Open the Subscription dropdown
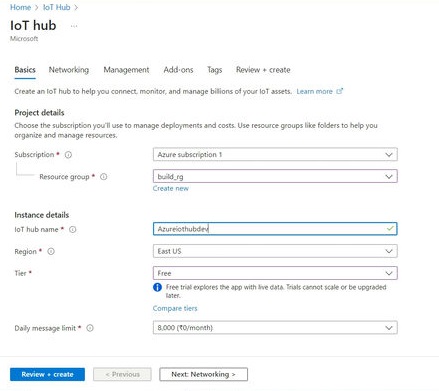 coord(275,155)
